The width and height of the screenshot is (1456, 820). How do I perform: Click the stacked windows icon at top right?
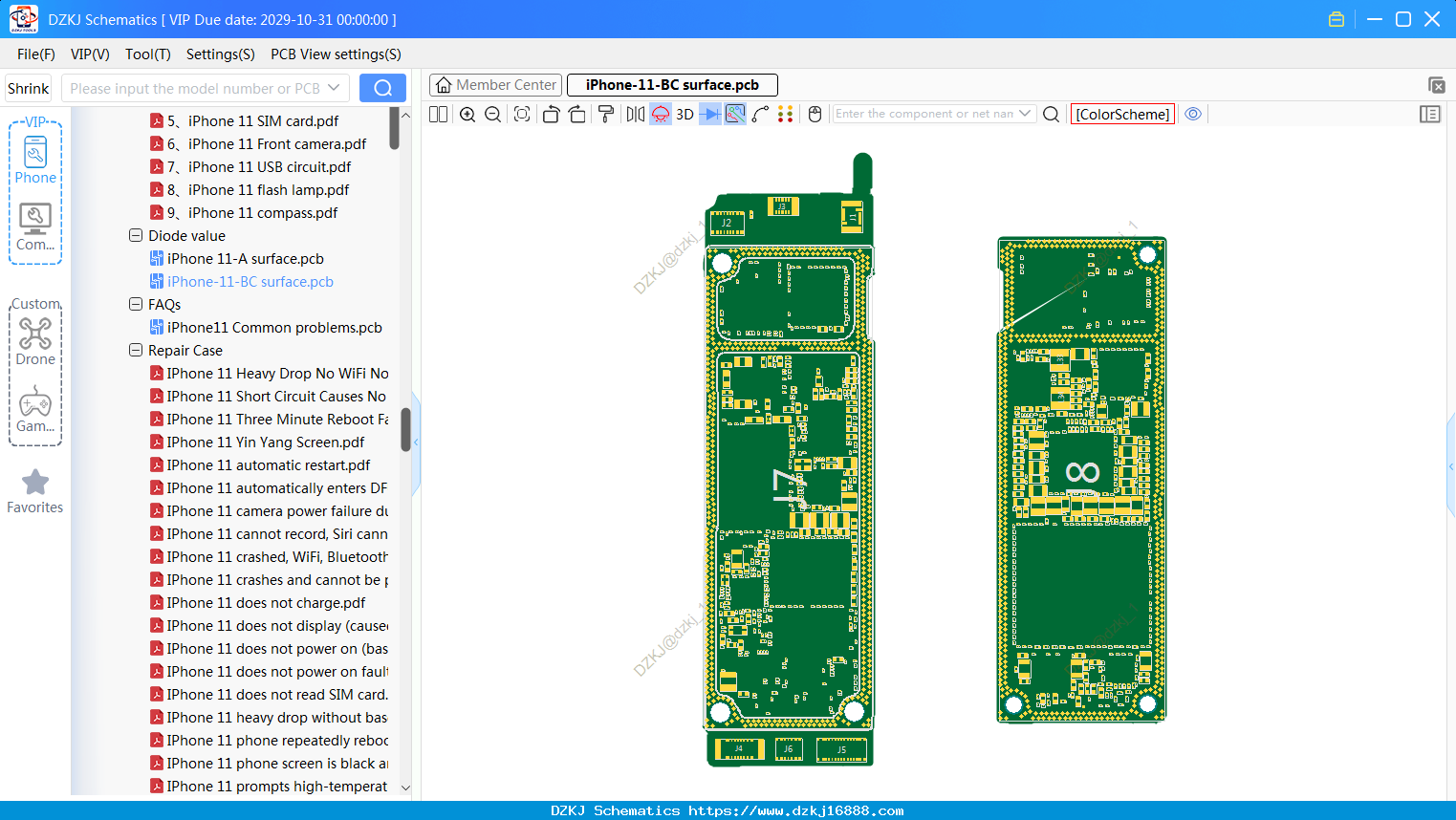click(x=1436, y=85)
